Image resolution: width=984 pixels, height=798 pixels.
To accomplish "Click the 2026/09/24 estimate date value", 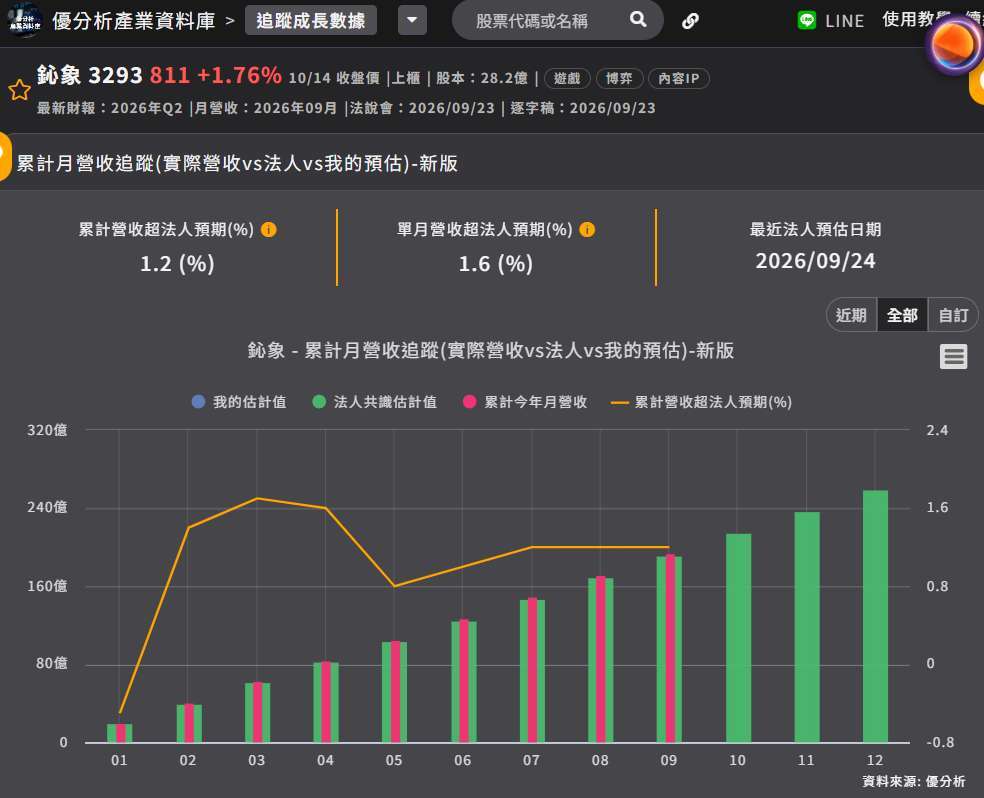I will point(815,261).
